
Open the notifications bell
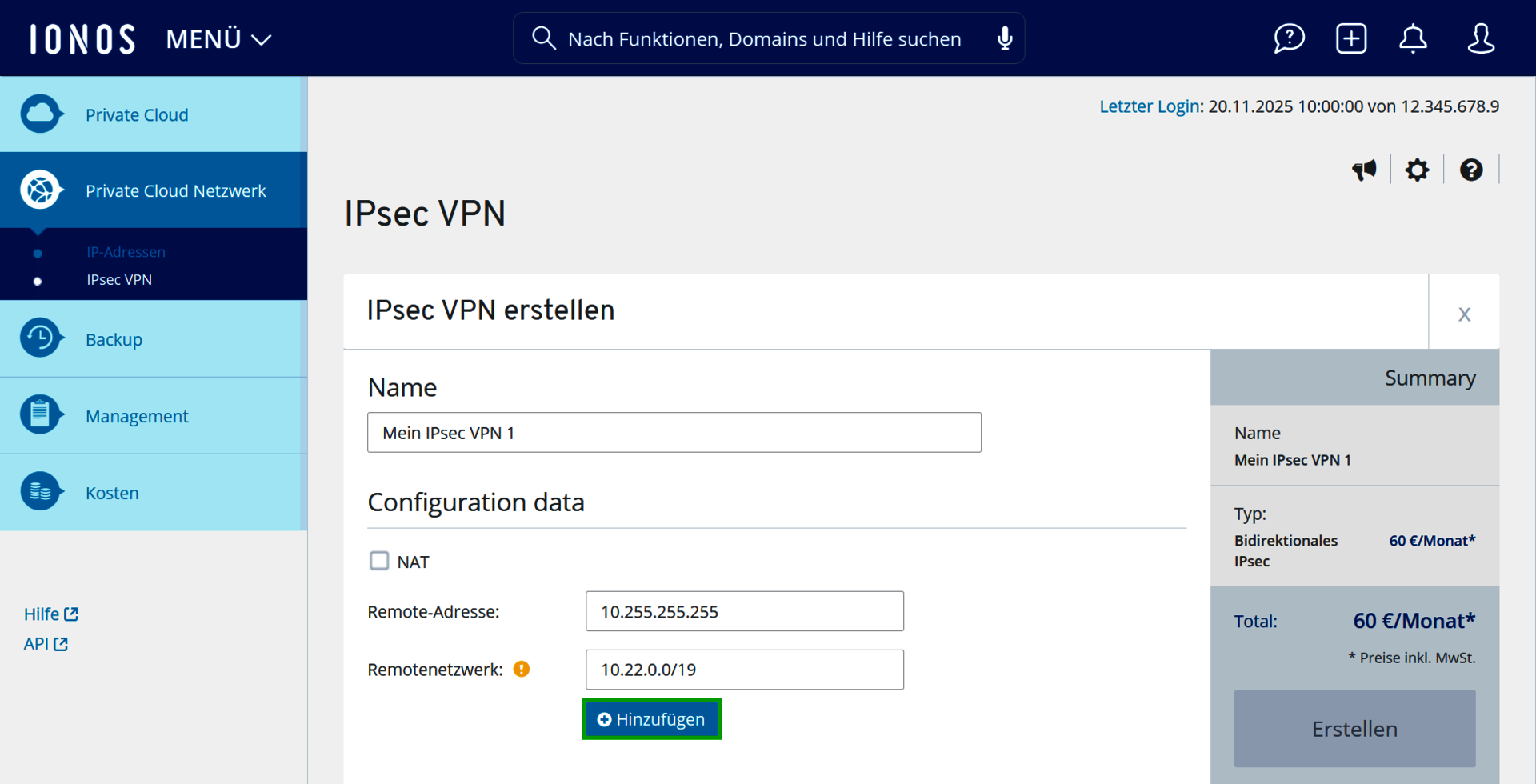pyautogui.click(x=1413, y=38)
